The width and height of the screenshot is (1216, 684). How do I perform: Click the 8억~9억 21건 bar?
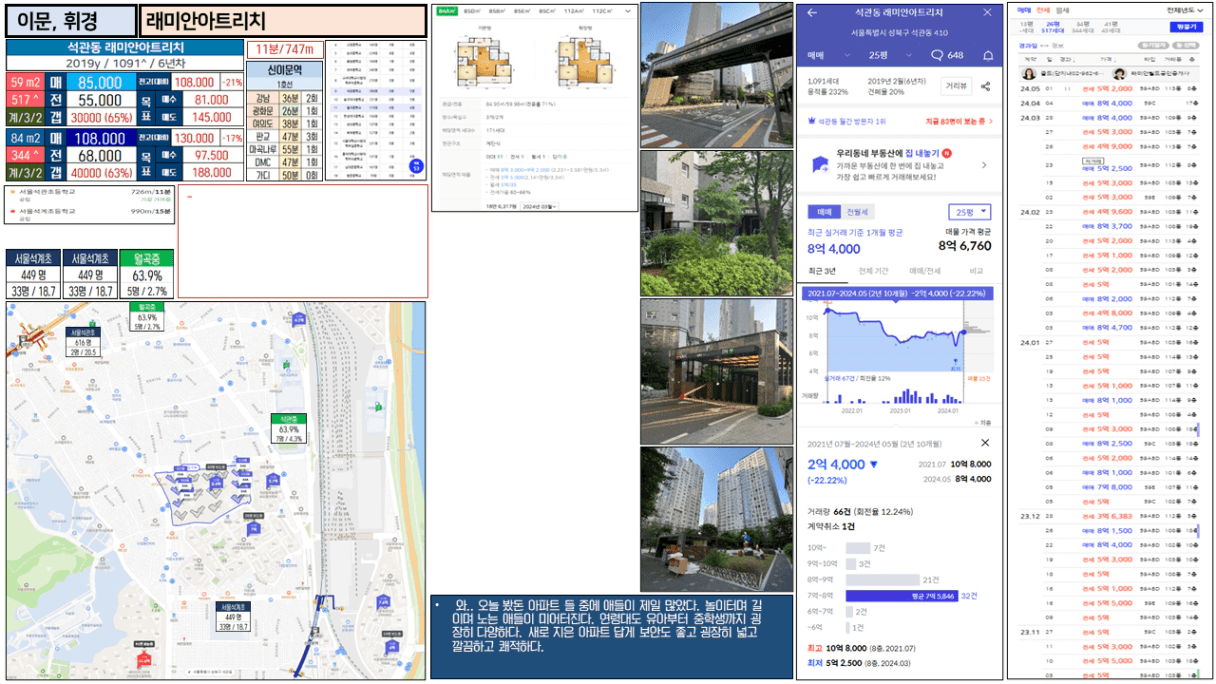882,579
